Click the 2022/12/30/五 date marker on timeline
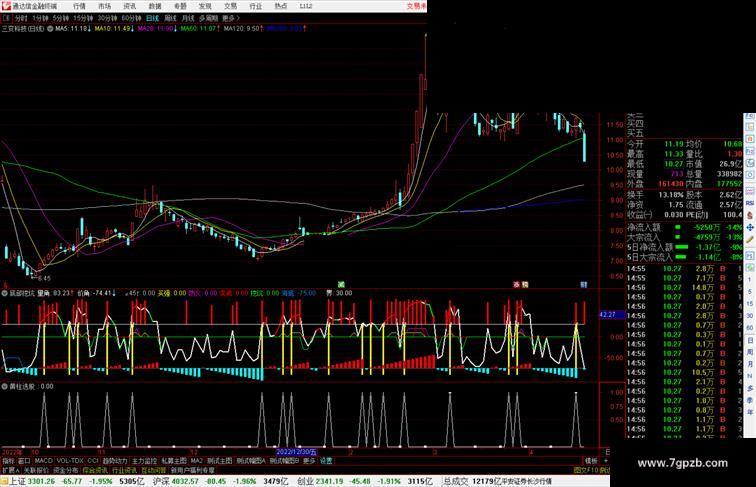The image size is (756, 487). pos(297,452)
